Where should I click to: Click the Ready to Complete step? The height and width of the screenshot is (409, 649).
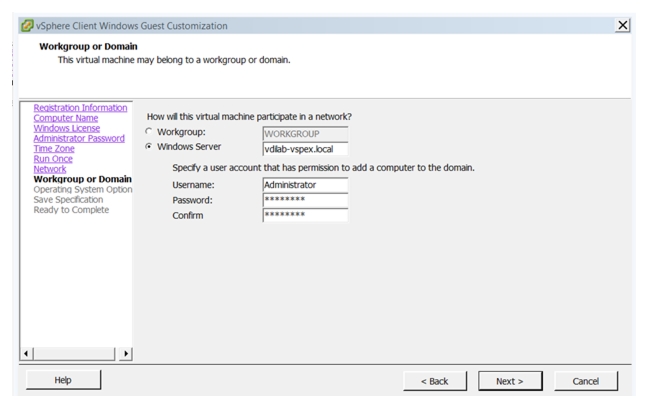coord(71,210)
